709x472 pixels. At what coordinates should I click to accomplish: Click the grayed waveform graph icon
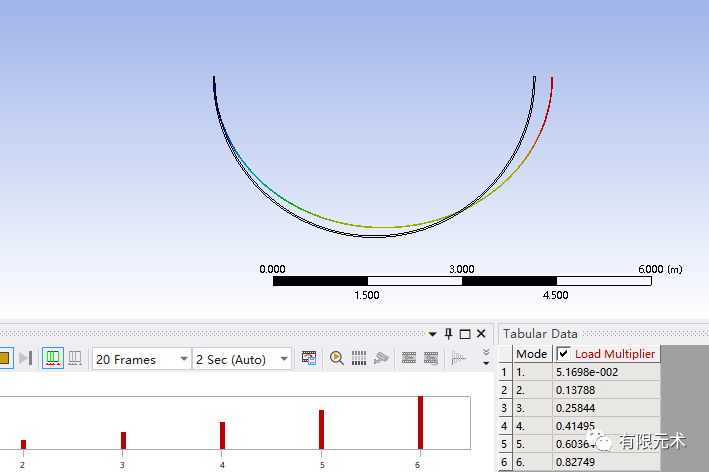[458, 359]
